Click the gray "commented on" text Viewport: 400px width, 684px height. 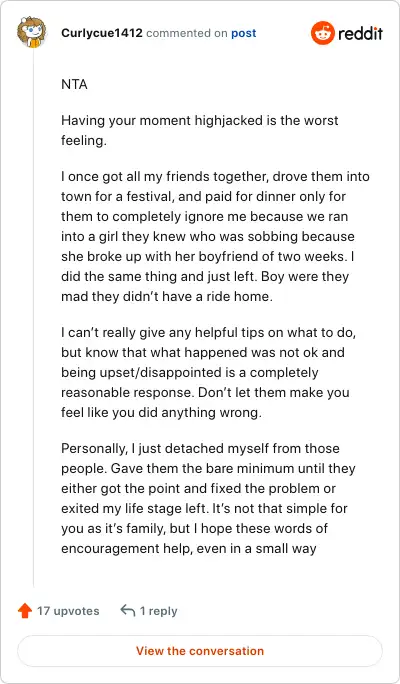click(x=187, y=33)
